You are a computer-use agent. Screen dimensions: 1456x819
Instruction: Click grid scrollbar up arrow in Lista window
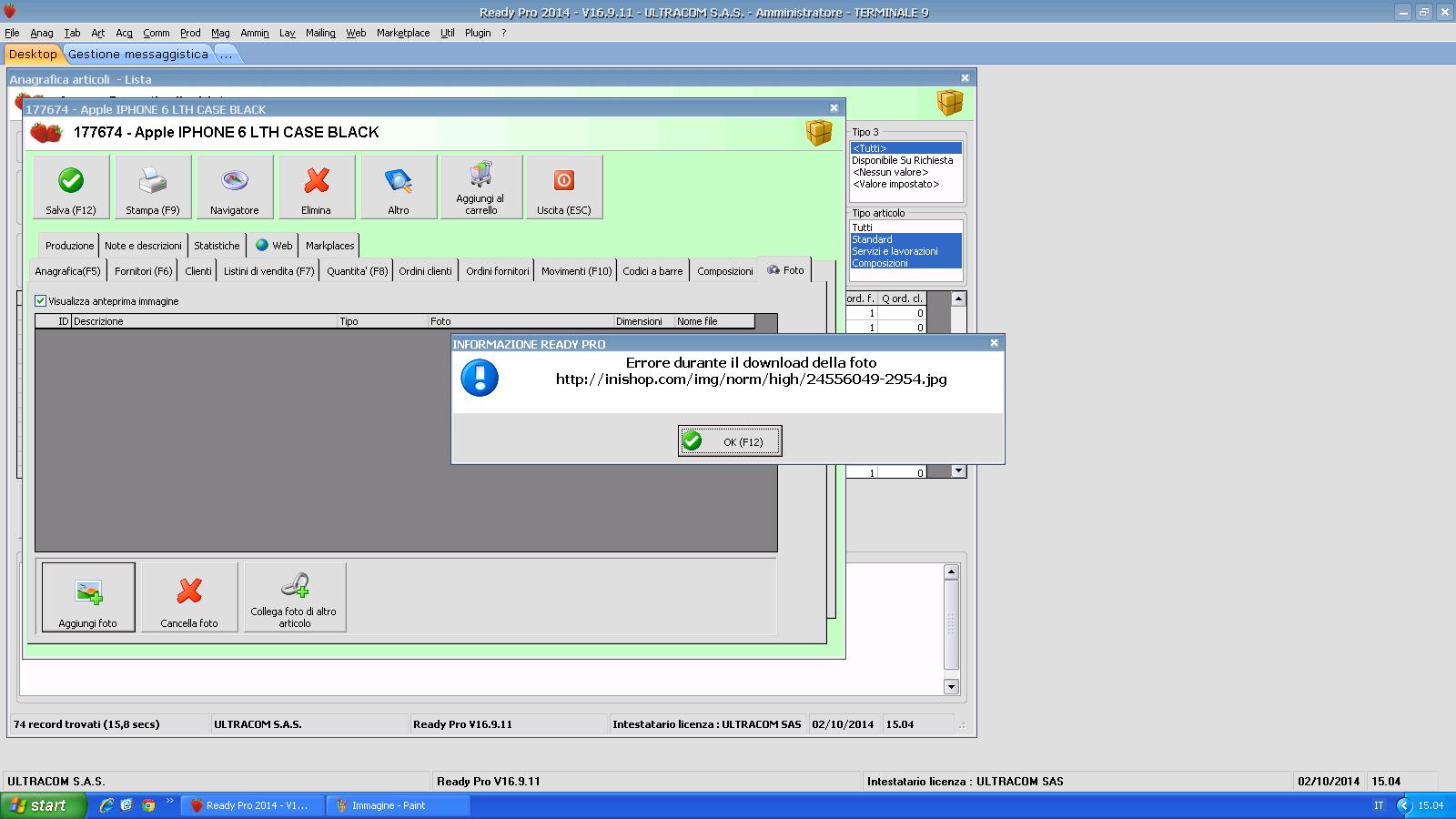(958, 298)
